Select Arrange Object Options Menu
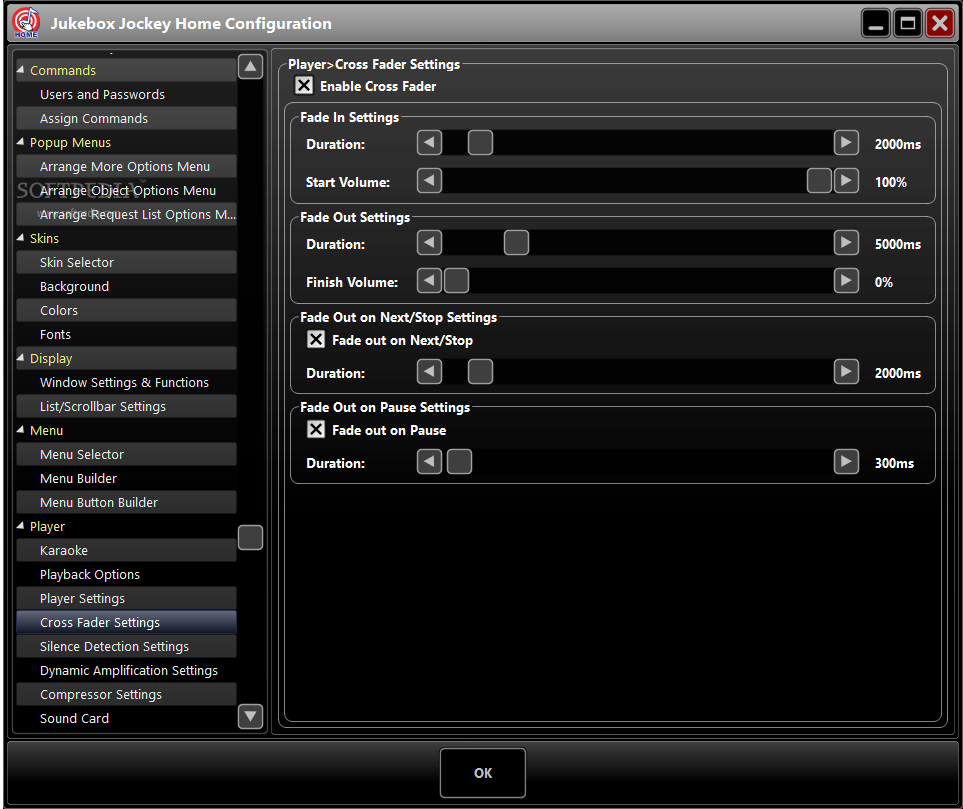This screenshot has height=809, width=963. tap(127, 190)
